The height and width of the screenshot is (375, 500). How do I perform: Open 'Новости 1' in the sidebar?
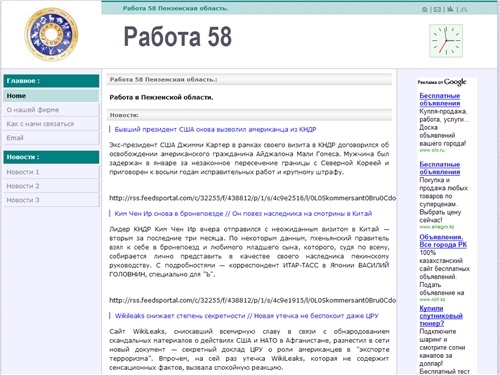tap(51, 172)
